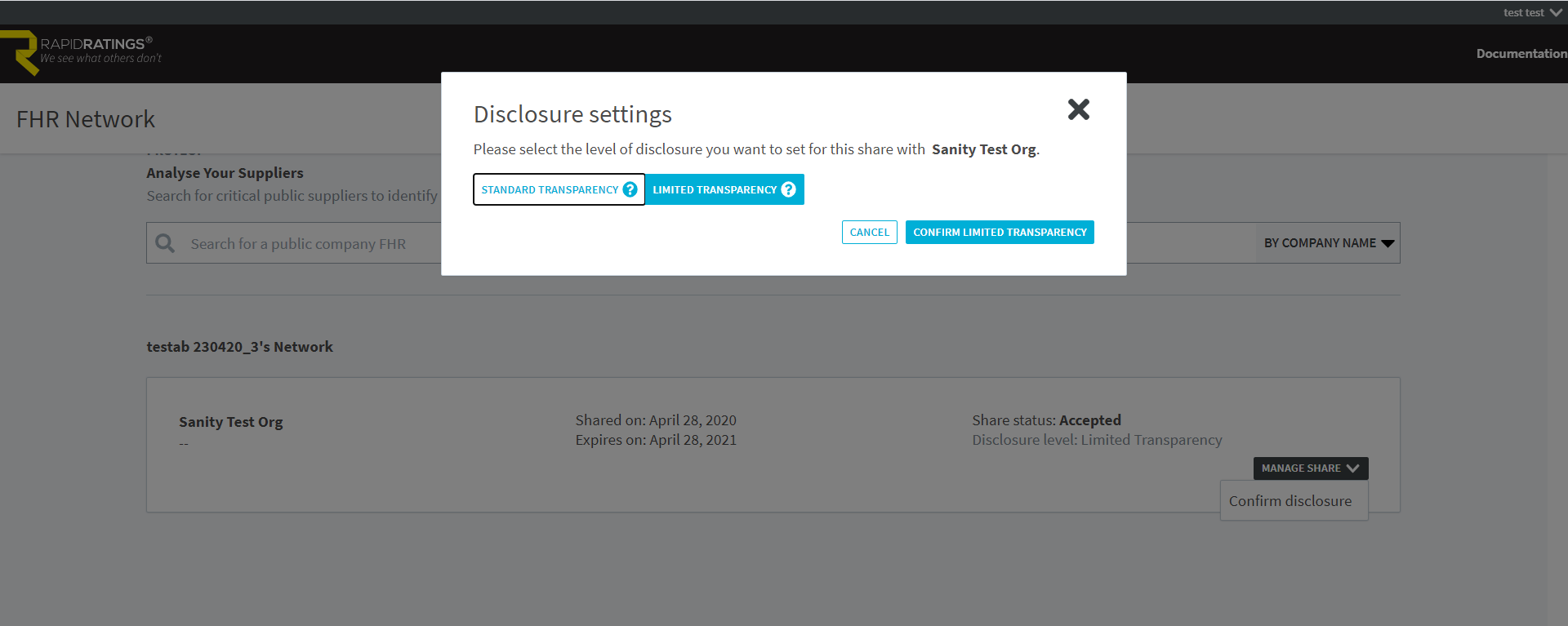Click 'Expires on: April 28, 2021' text
The image size is (1568, 626).
tap(656, 440)
